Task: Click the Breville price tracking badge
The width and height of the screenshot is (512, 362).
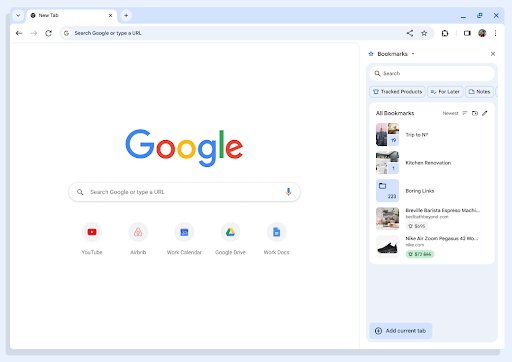Action: click(x=417, y=226)
